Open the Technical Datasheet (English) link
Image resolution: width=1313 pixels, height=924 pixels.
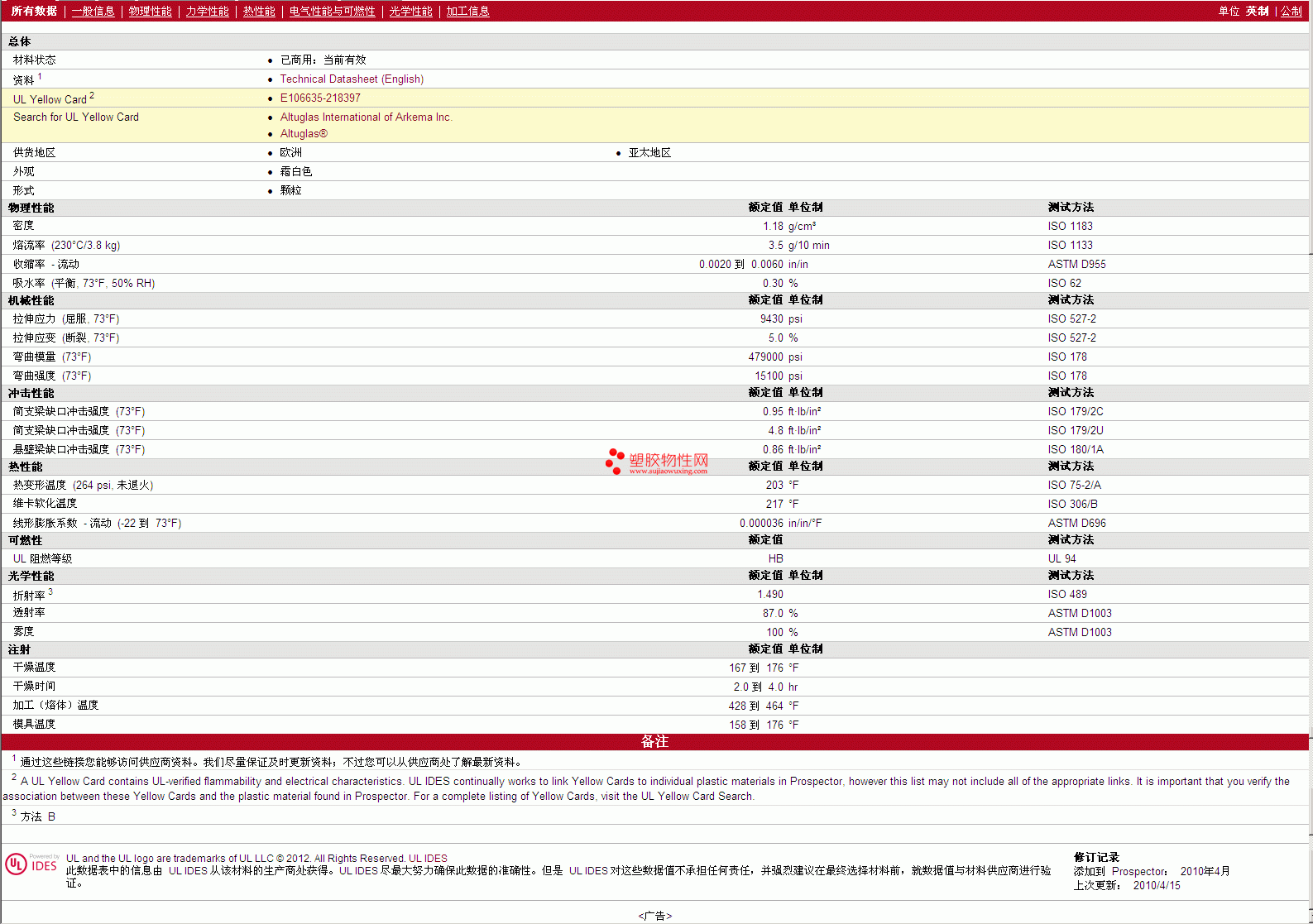pyautogui.click(x=352, y=79)
